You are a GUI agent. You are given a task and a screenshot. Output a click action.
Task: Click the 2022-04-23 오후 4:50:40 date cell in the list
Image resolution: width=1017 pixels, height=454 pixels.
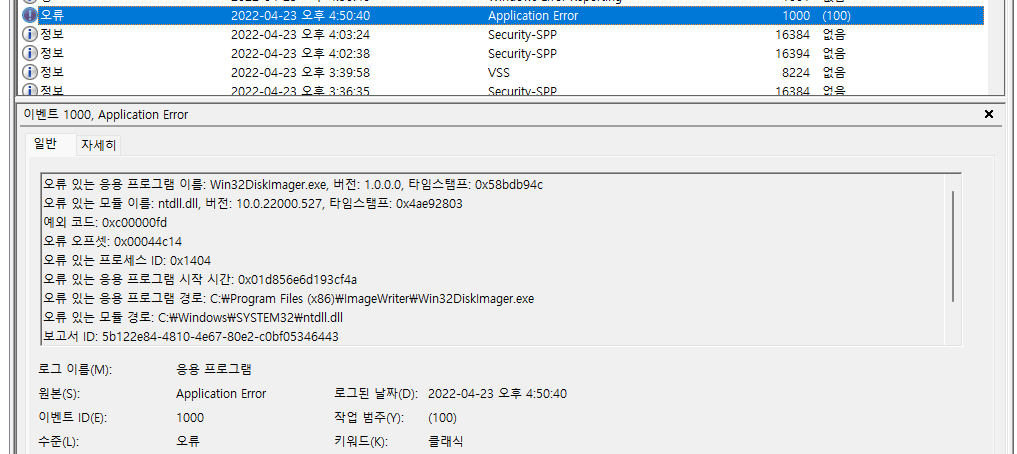[x=300, y=15]
